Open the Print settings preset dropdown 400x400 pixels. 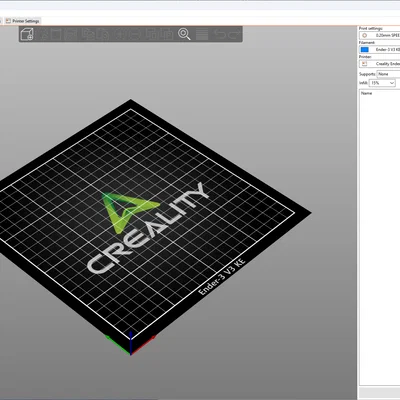click(x=380, y=35)
